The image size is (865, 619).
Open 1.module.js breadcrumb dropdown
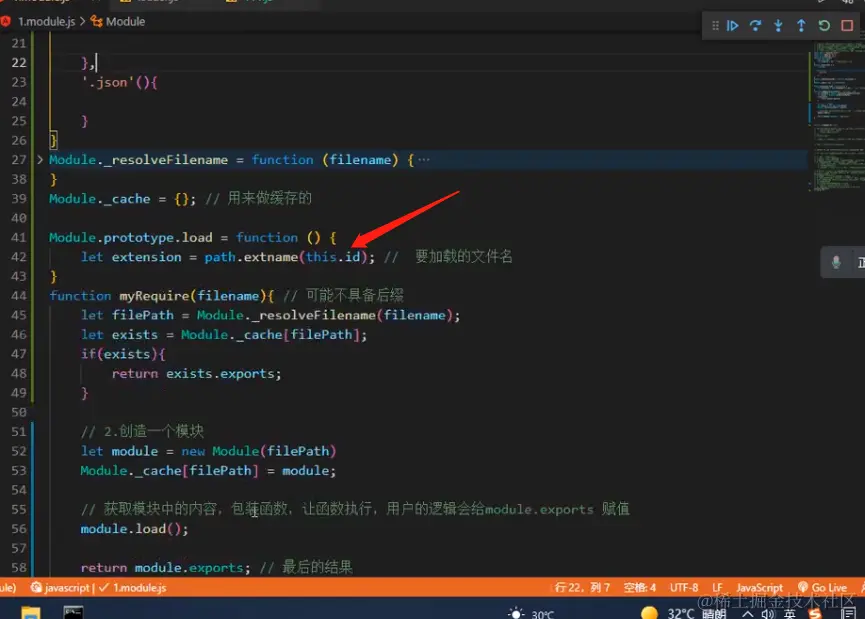tap(46, 22)
